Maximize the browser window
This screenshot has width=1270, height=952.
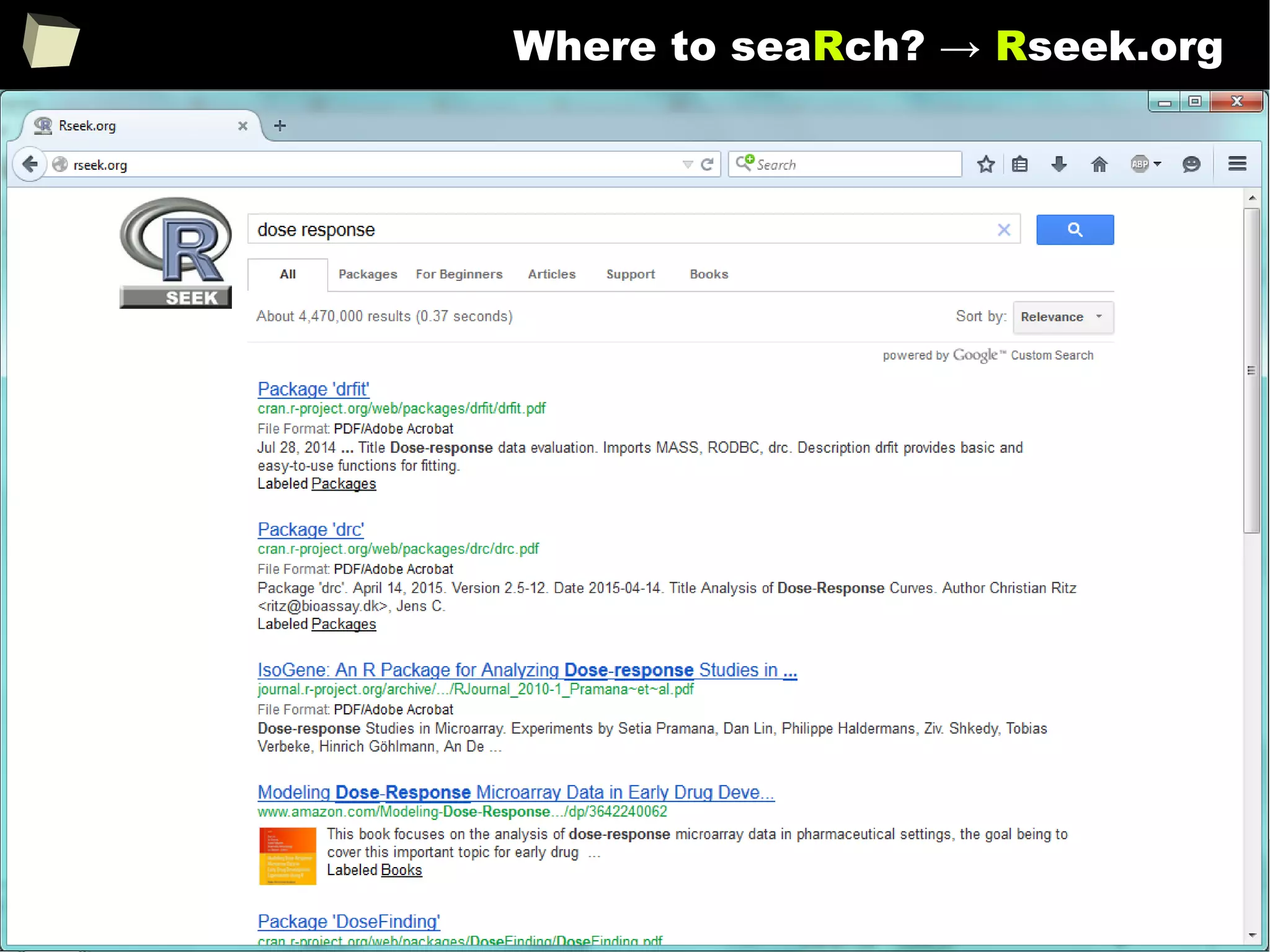(x=1195, y=101)
